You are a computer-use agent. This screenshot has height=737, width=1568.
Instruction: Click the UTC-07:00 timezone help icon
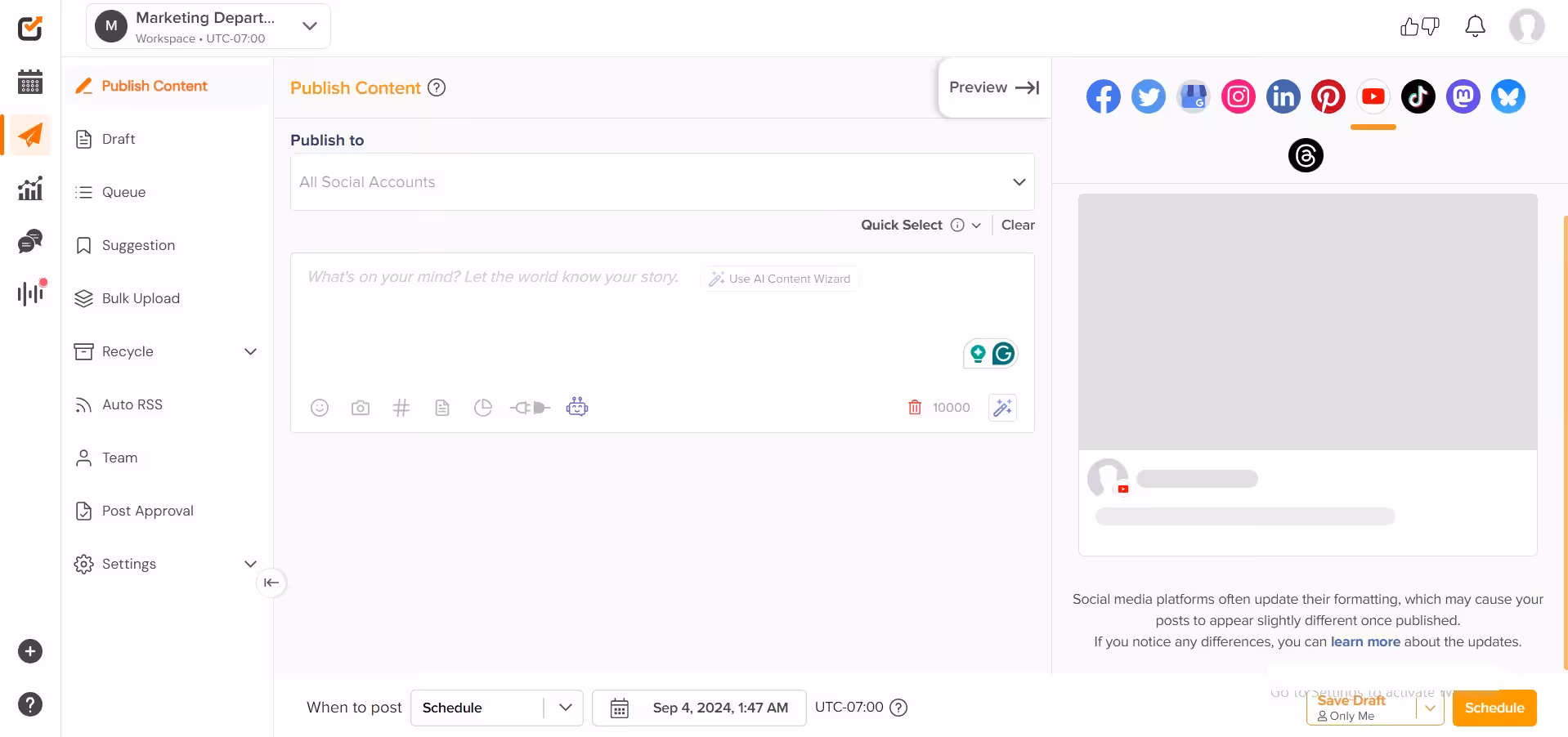(898, 708)
